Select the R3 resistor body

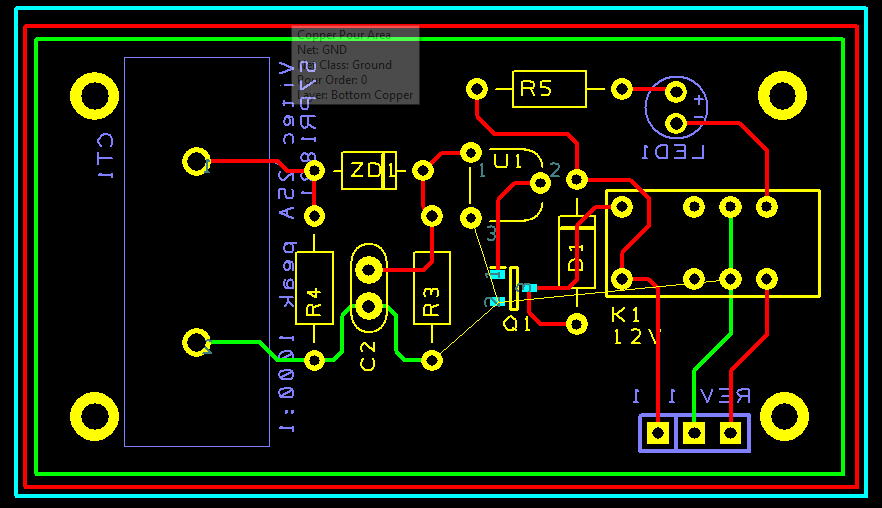(x=431, y=288)
